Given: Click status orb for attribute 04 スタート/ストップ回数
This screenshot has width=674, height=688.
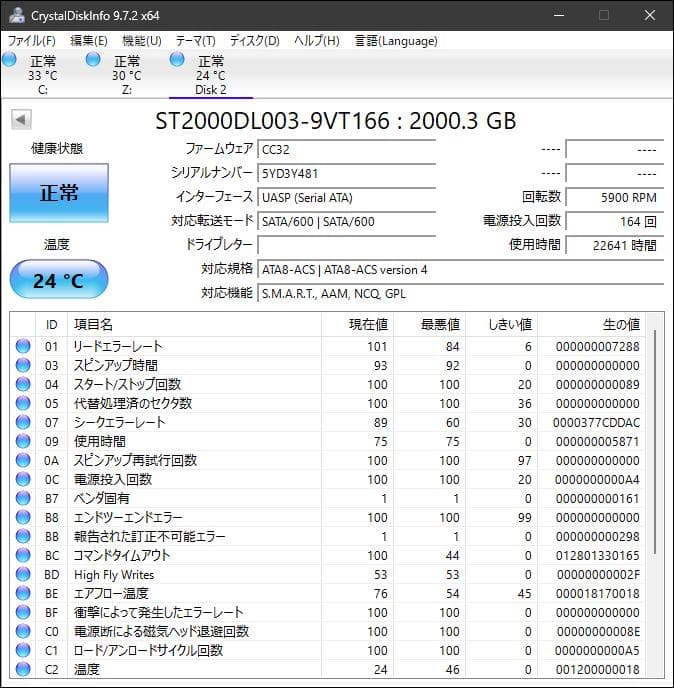Looking at the screenshot, I should (x=23, y=384).
